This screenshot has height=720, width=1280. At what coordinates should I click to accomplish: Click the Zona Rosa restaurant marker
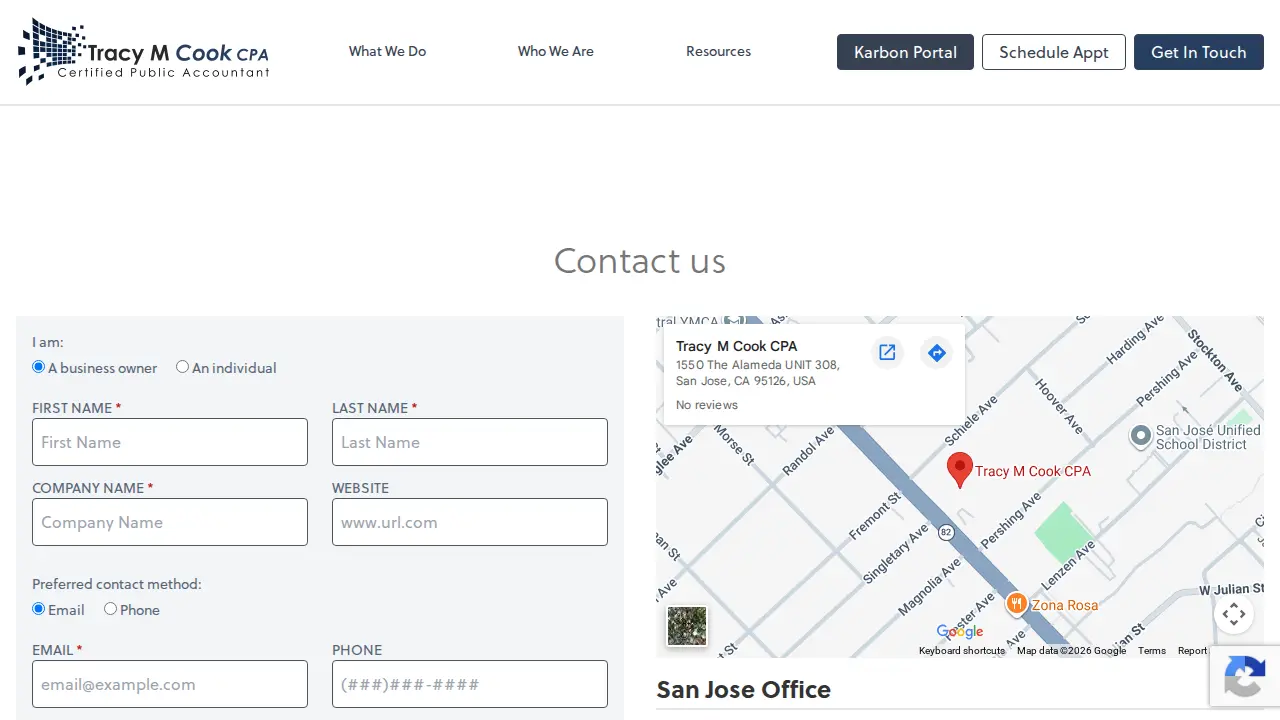(x=1016, y=603)
